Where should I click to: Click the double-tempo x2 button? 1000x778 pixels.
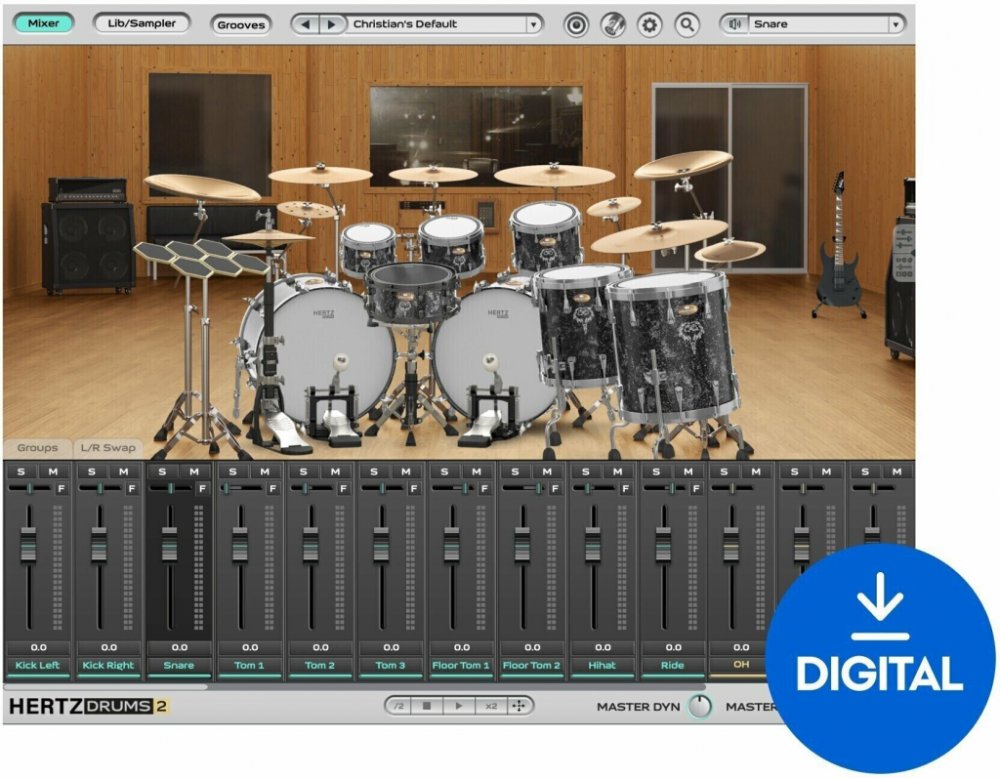point(491,706)
